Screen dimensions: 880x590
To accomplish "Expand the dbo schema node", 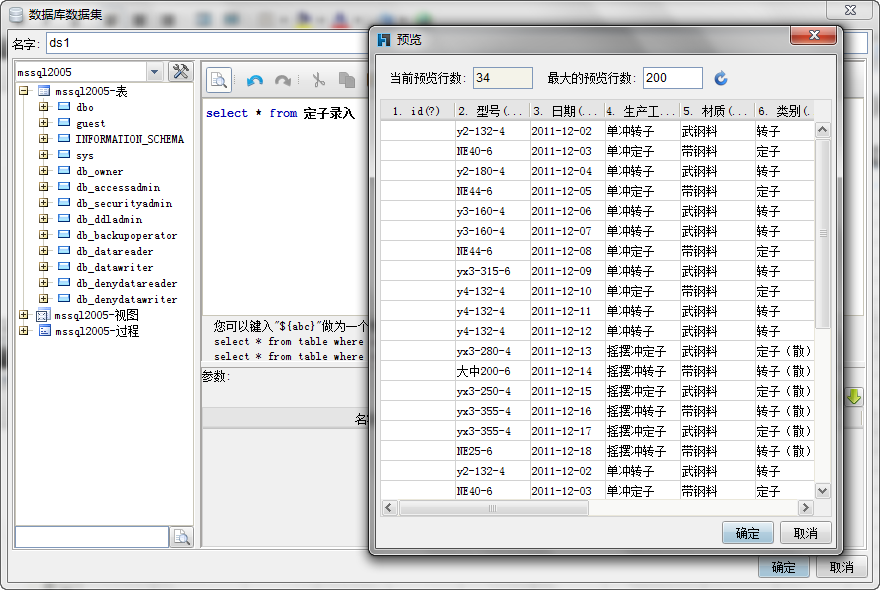I will click(44, 107).
